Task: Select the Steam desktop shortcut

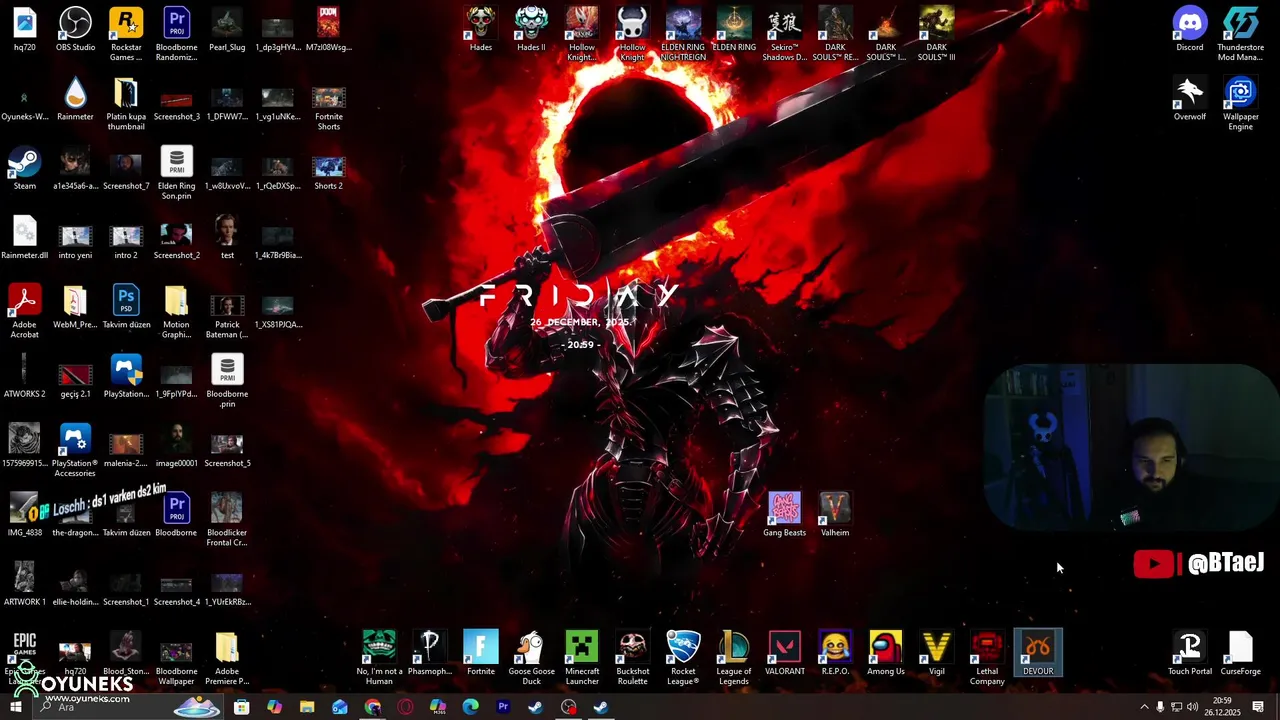Action: [x=24, y=168]
